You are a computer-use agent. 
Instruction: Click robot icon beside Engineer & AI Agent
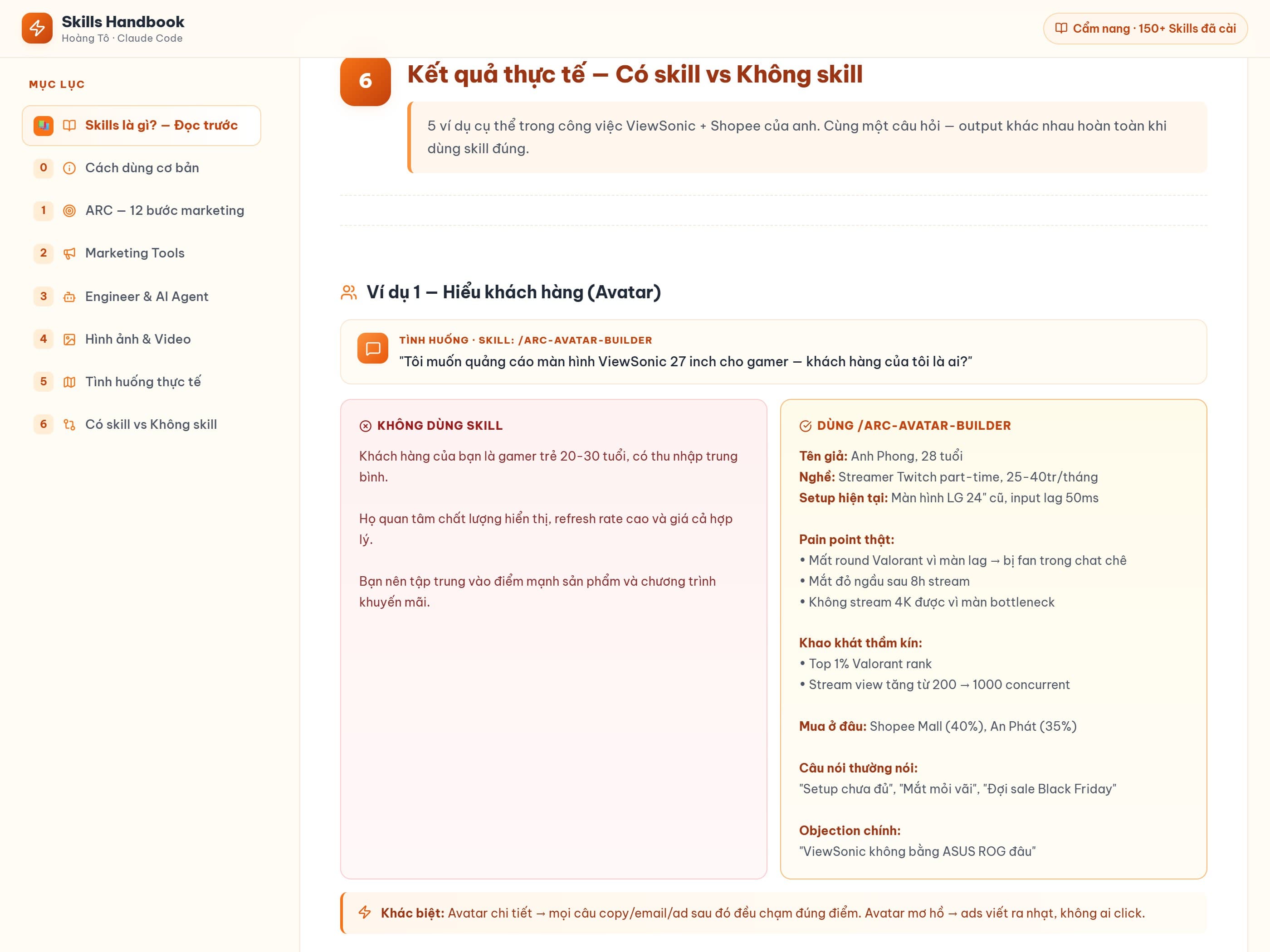tap(69, 296)
